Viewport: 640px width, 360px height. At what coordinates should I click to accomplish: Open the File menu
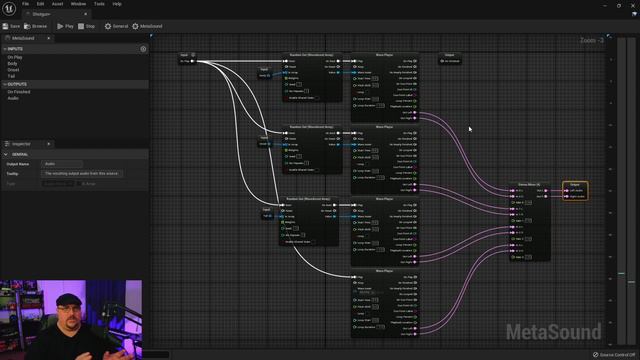(25, 4)
